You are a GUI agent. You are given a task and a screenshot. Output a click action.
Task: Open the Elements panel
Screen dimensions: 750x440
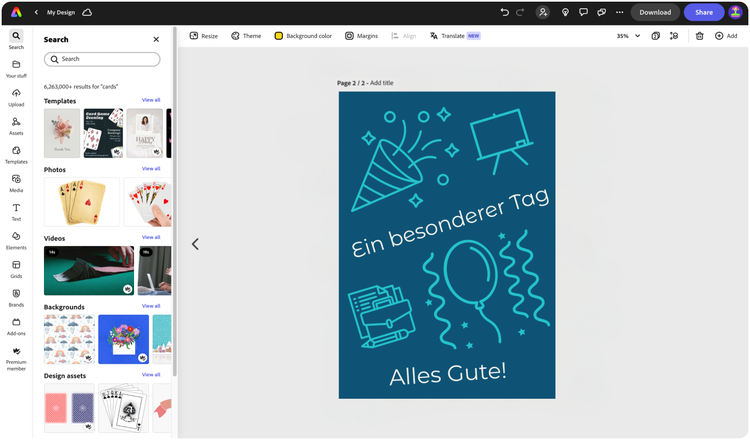click(x=16, y=241)
